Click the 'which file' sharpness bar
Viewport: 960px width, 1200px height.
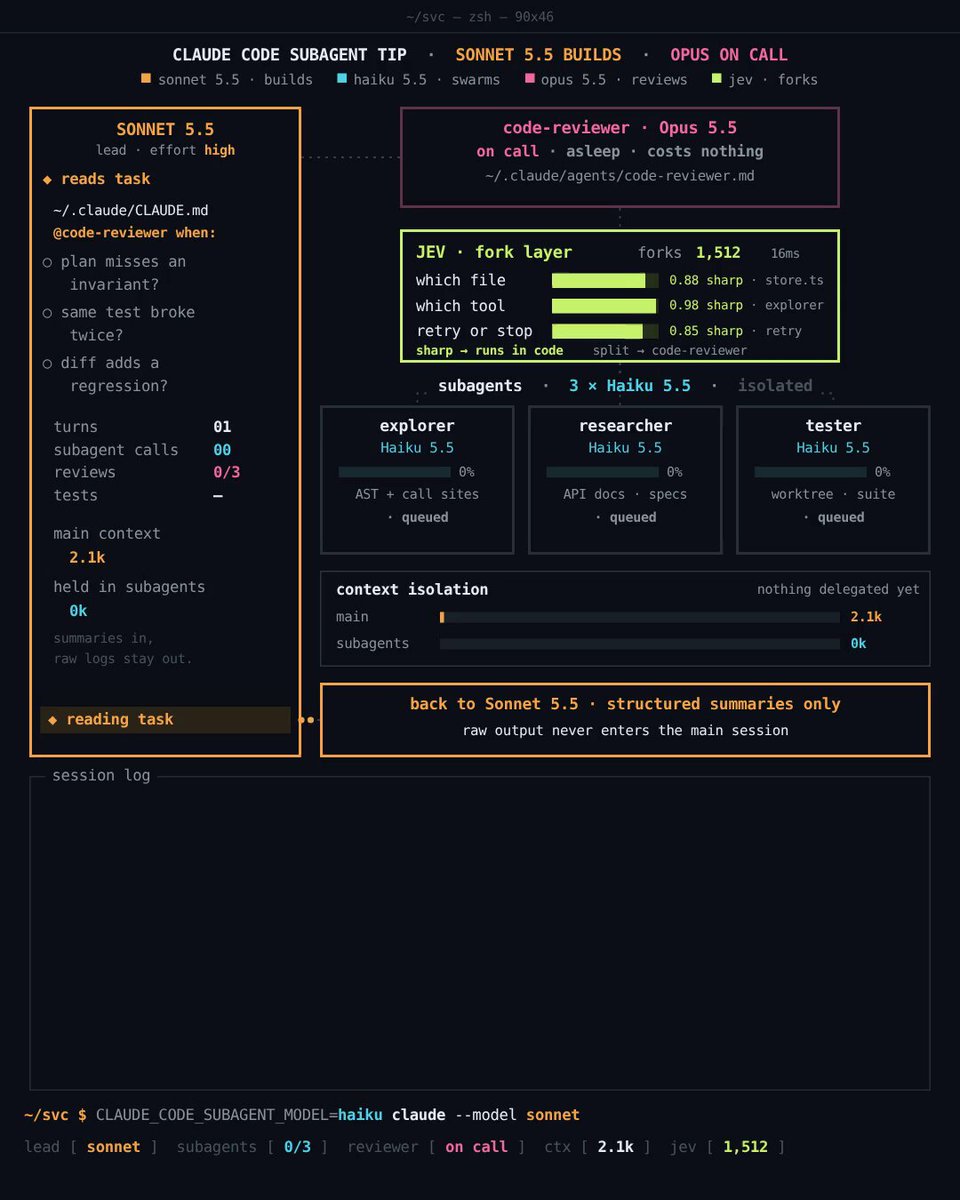click(x=605, y=280)
